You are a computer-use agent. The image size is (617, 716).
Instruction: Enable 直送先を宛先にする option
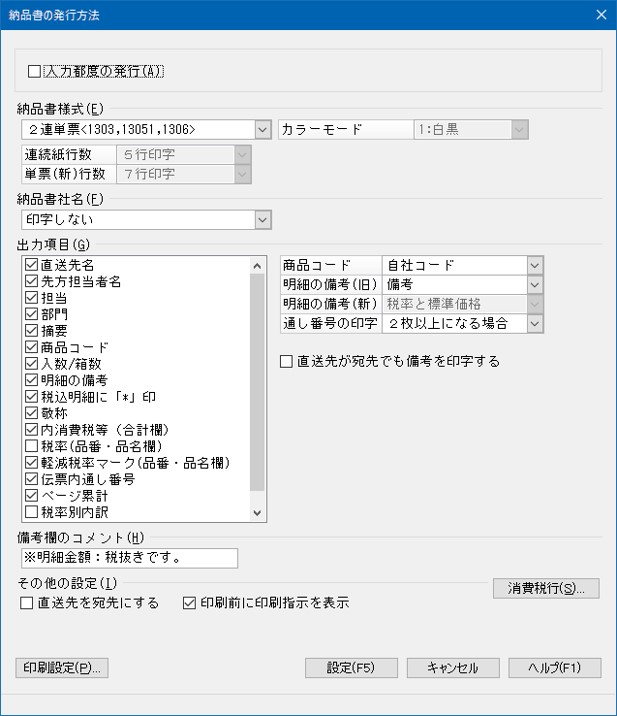(x=27, y=603)
